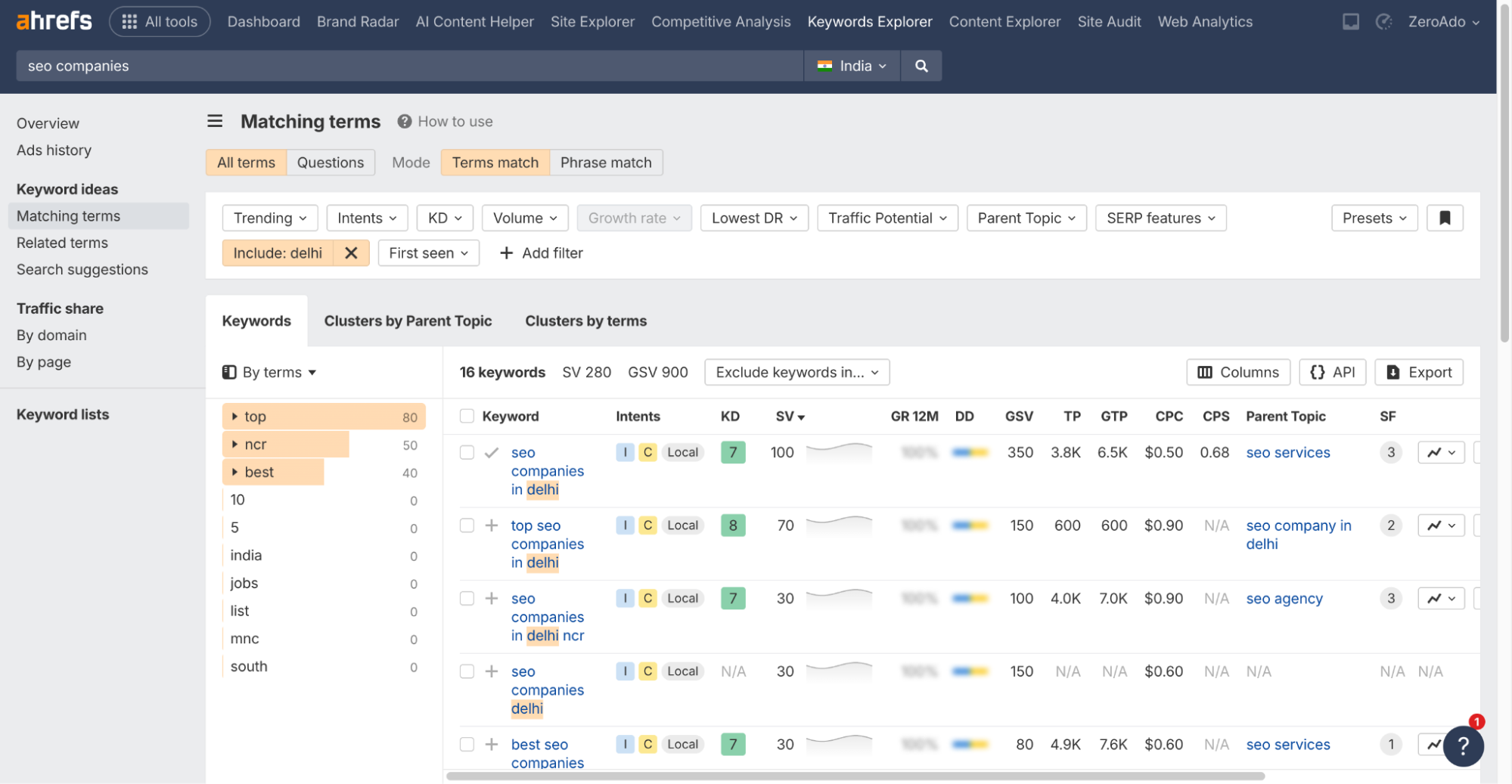This screenshot has width=1512, height=784.
Task: Remove the Include: delhi filter
Action: (x=351, y=253)
